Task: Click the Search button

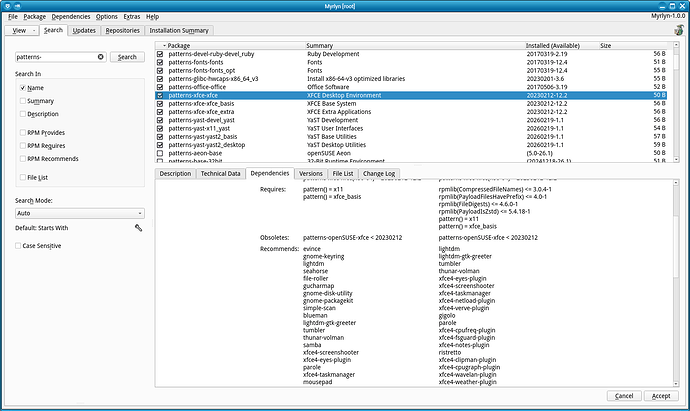Action: click(x=127, y=57)
